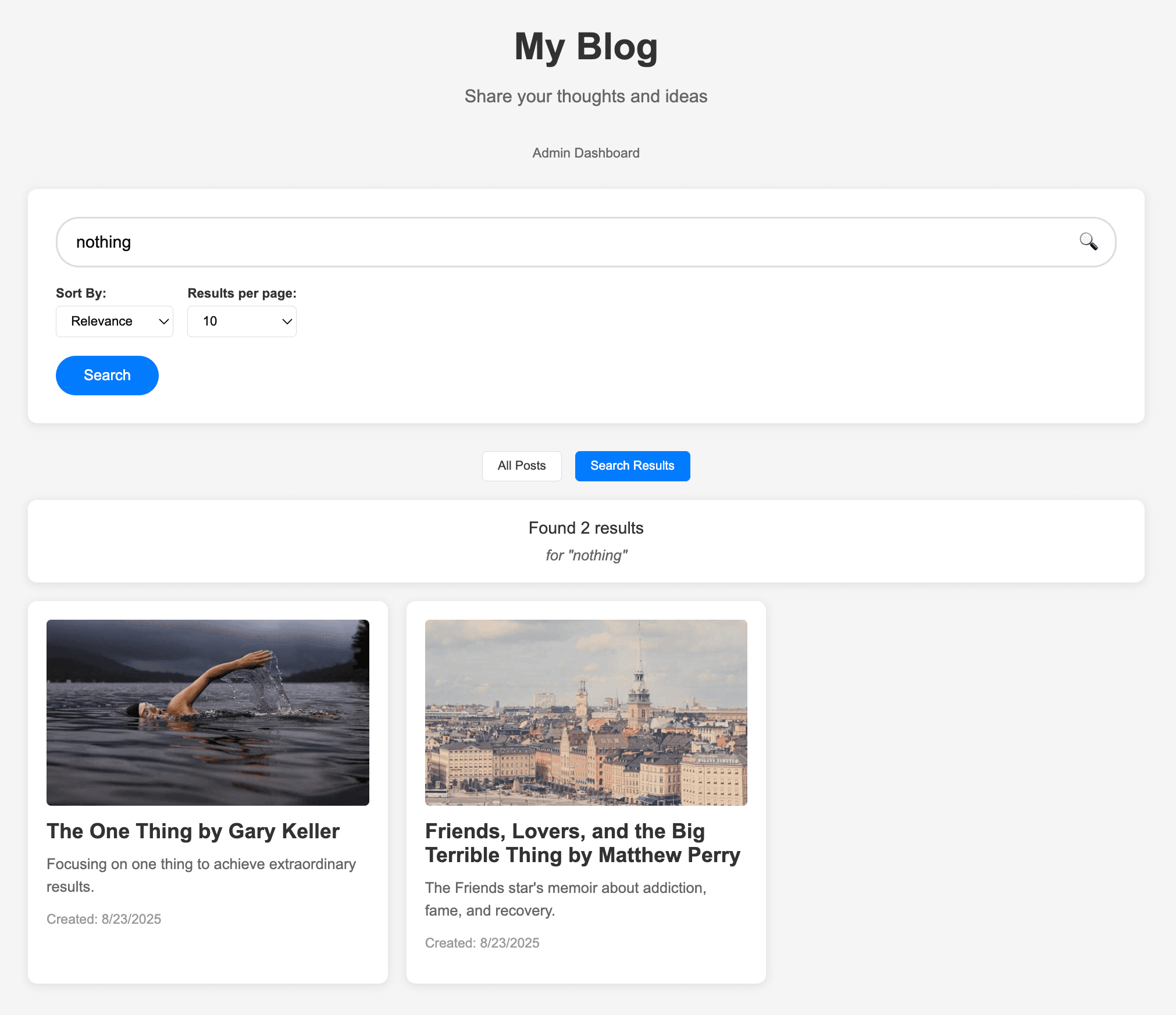The image size is (1176, 1015).
Task: Click the magnifying glass search icon
Action: click(1088, 241)
